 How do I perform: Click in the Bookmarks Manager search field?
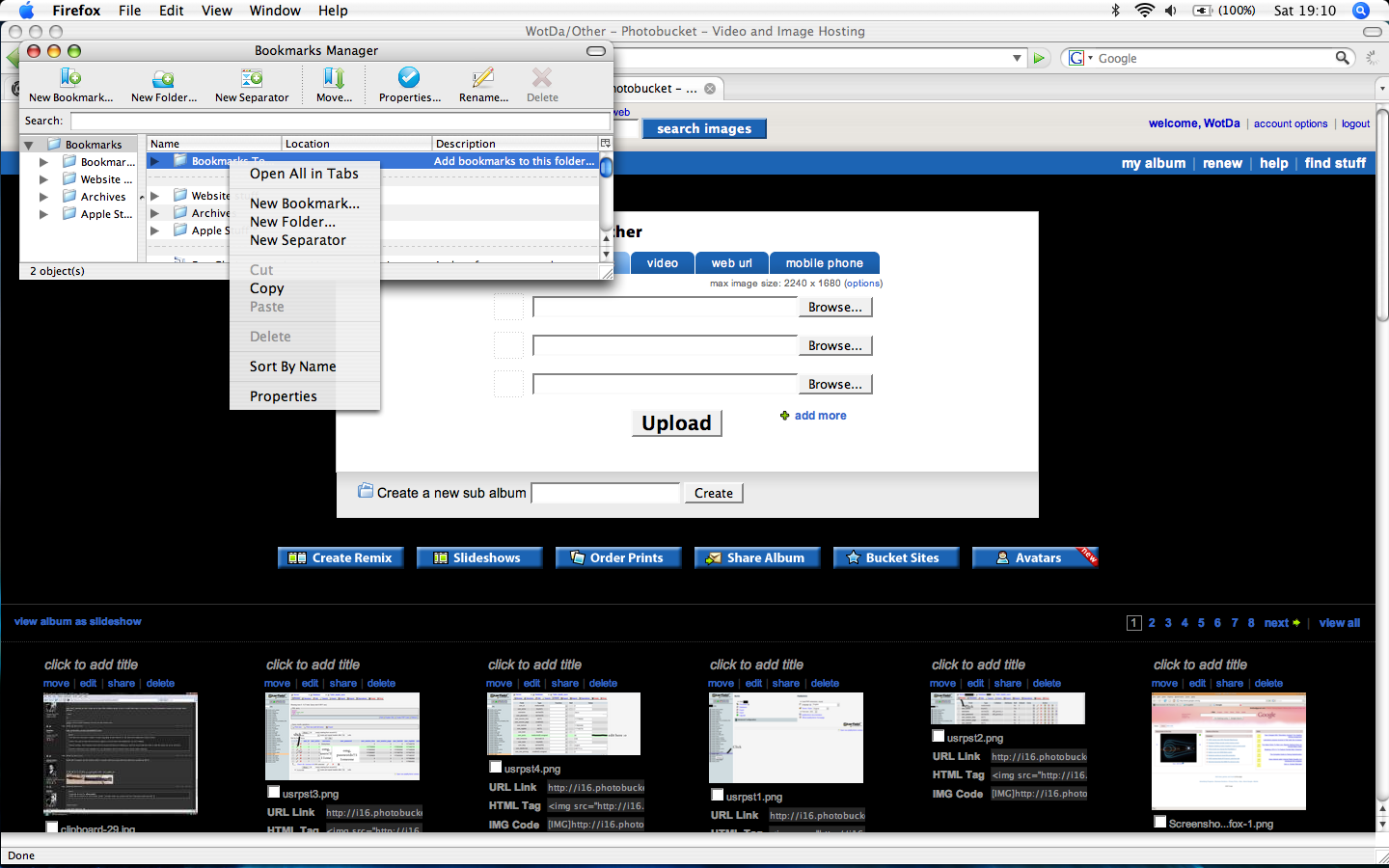point(340,121)
